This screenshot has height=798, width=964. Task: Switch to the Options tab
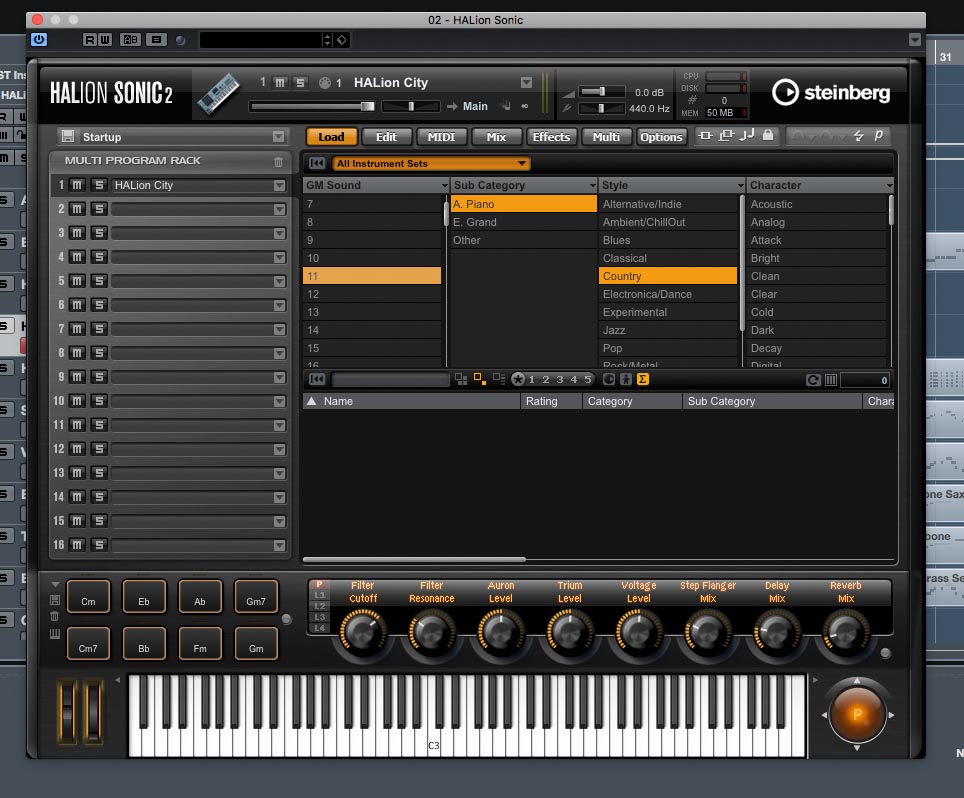662,136
